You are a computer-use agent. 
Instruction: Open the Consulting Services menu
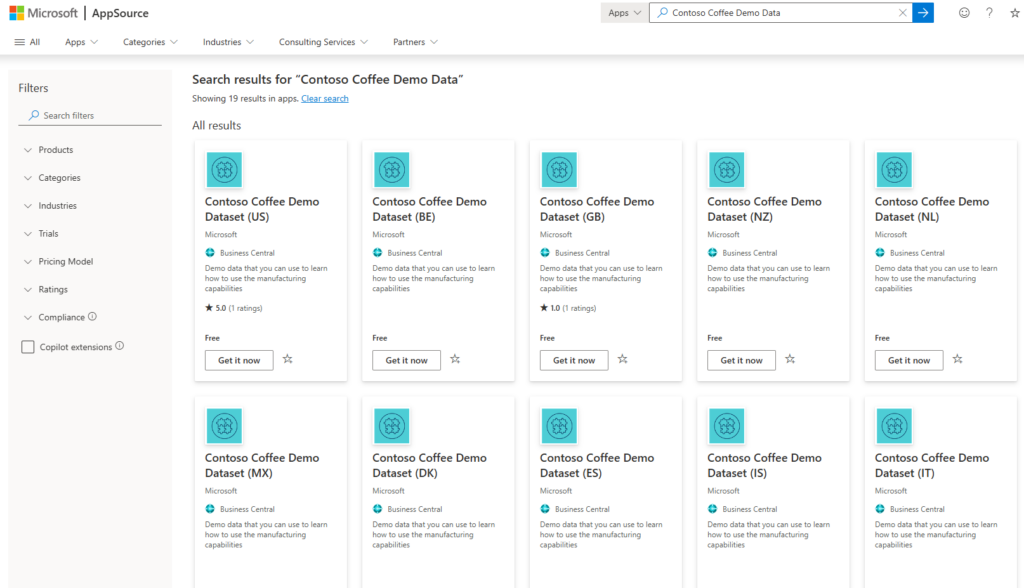point(323,42)
